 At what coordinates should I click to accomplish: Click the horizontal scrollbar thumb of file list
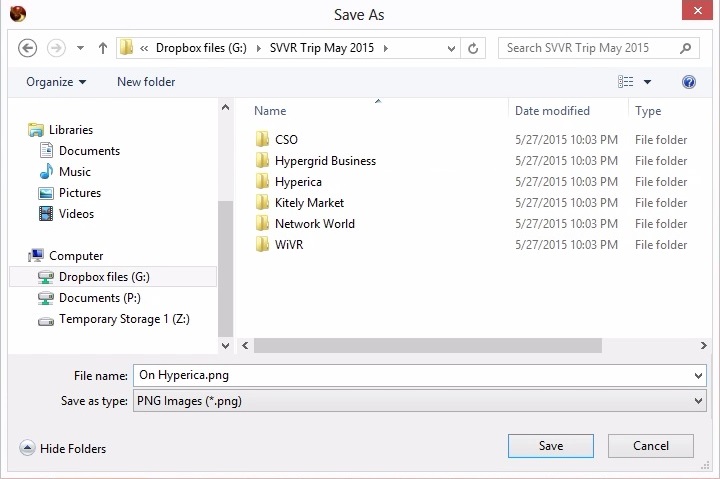(428, 345)
